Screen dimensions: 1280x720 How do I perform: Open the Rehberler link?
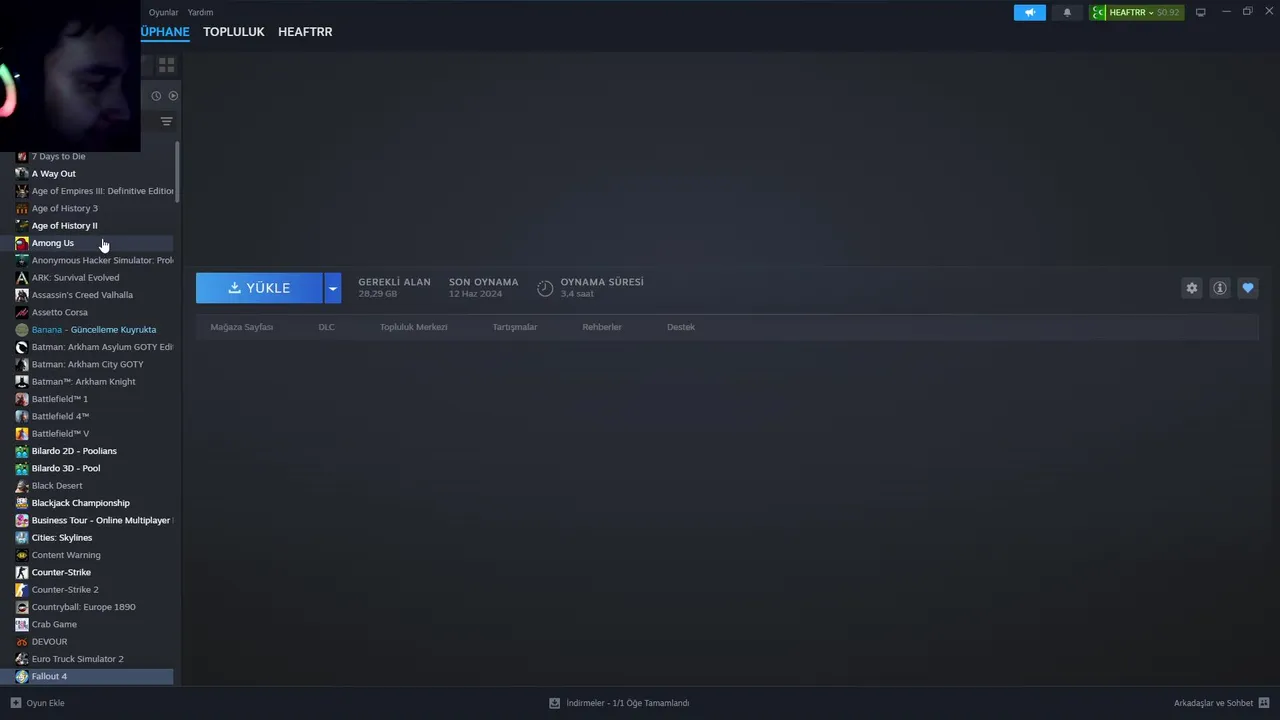pos(602,327)
